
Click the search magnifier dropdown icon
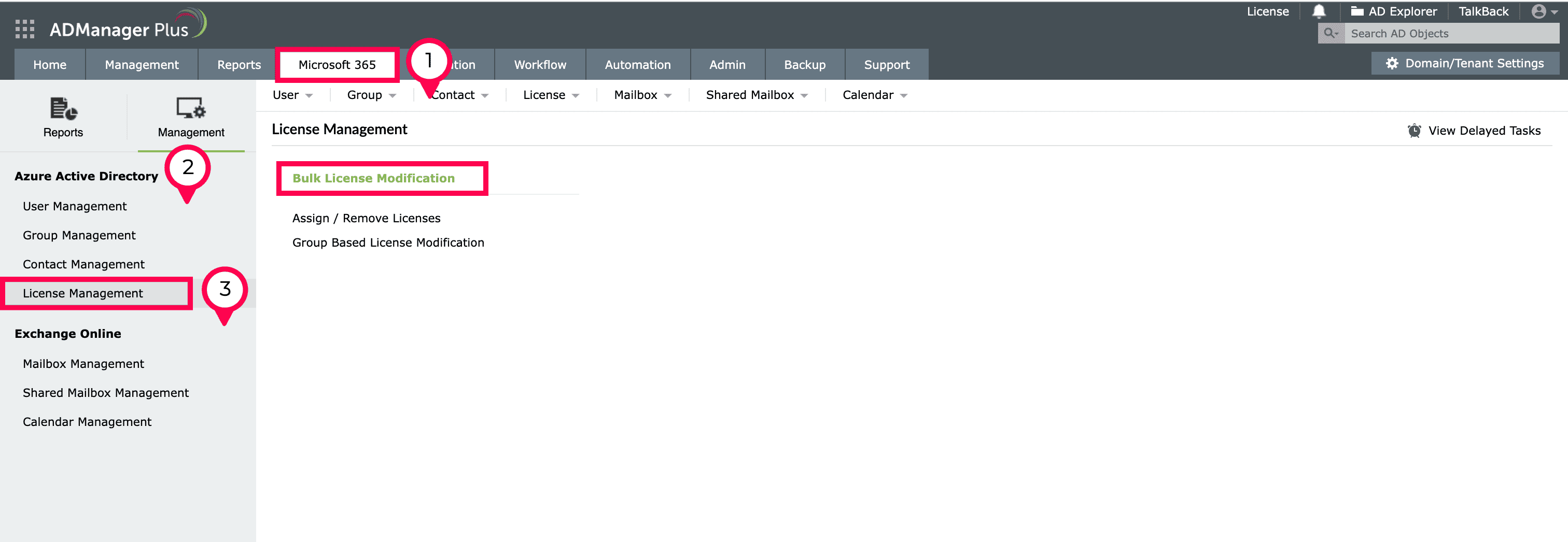1331,34
